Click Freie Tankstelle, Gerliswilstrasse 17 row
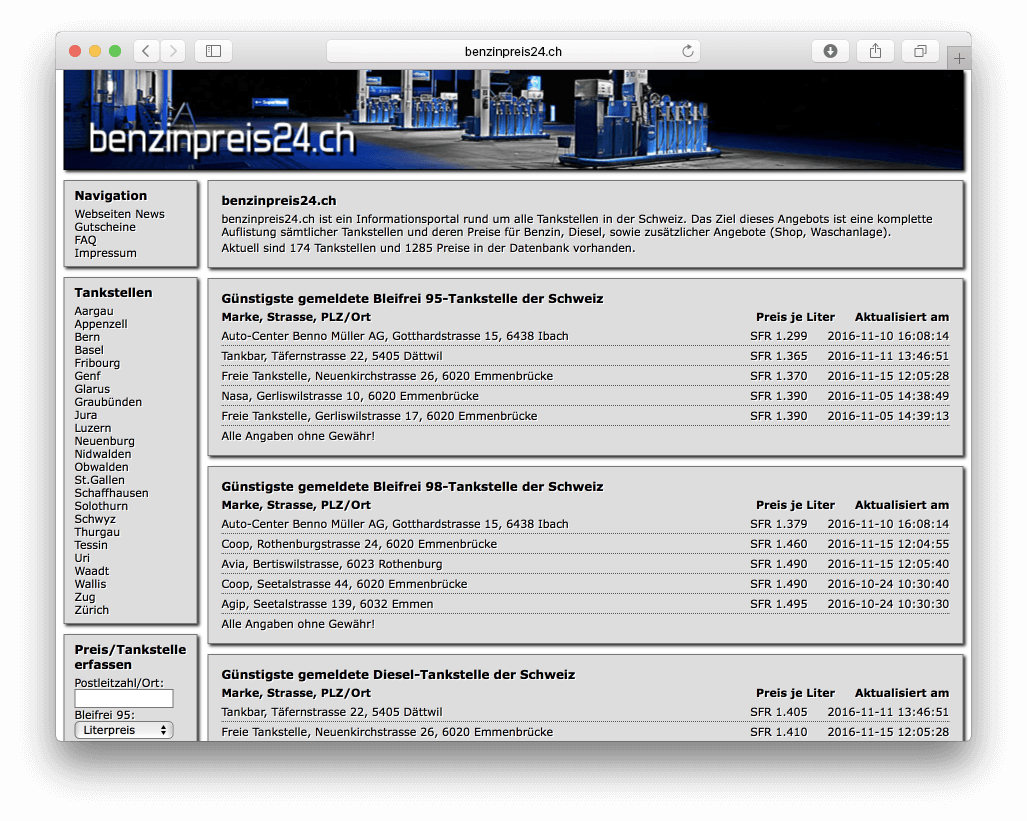 click(x=585, y=416)
